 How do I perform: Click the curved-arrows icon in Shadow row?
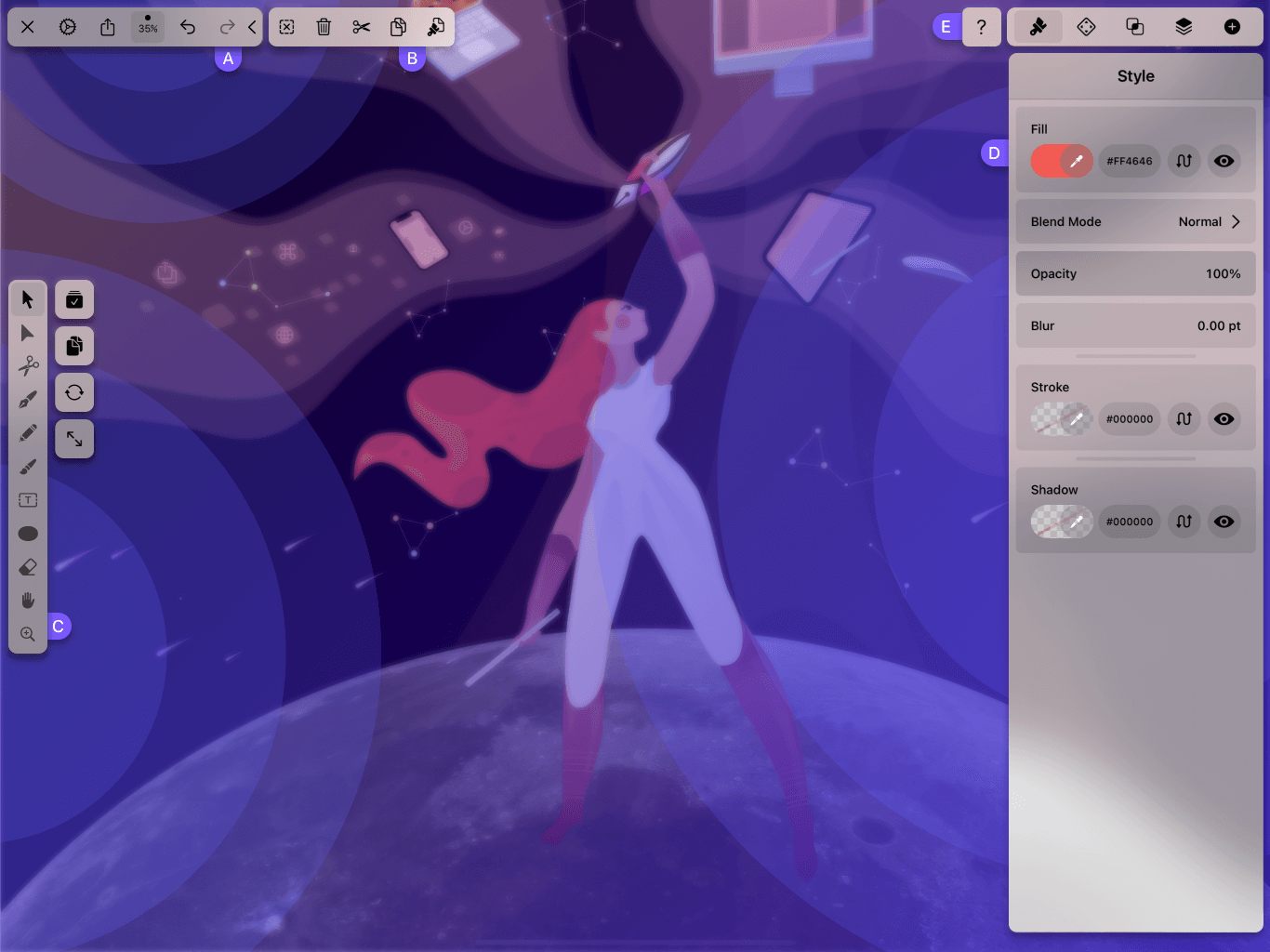pos(1184,522)
